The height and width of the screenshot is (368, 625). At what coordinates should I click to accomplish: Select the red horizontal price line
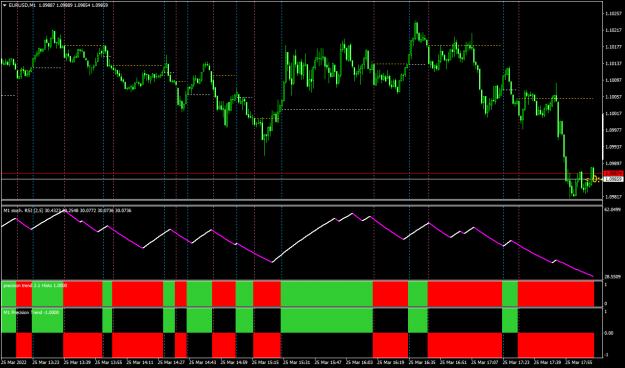pos(302,173)
